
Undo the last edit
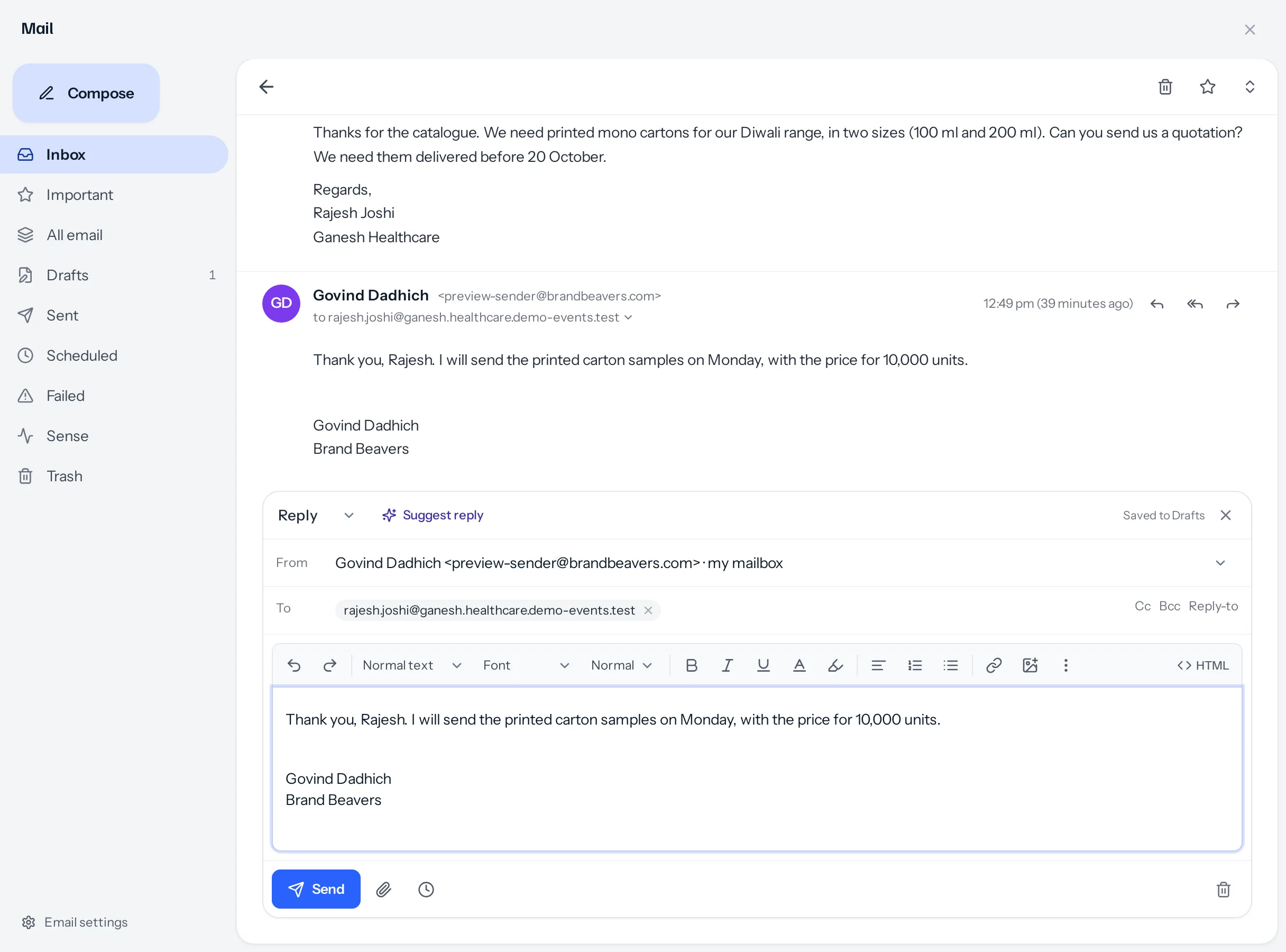(294, 665)
